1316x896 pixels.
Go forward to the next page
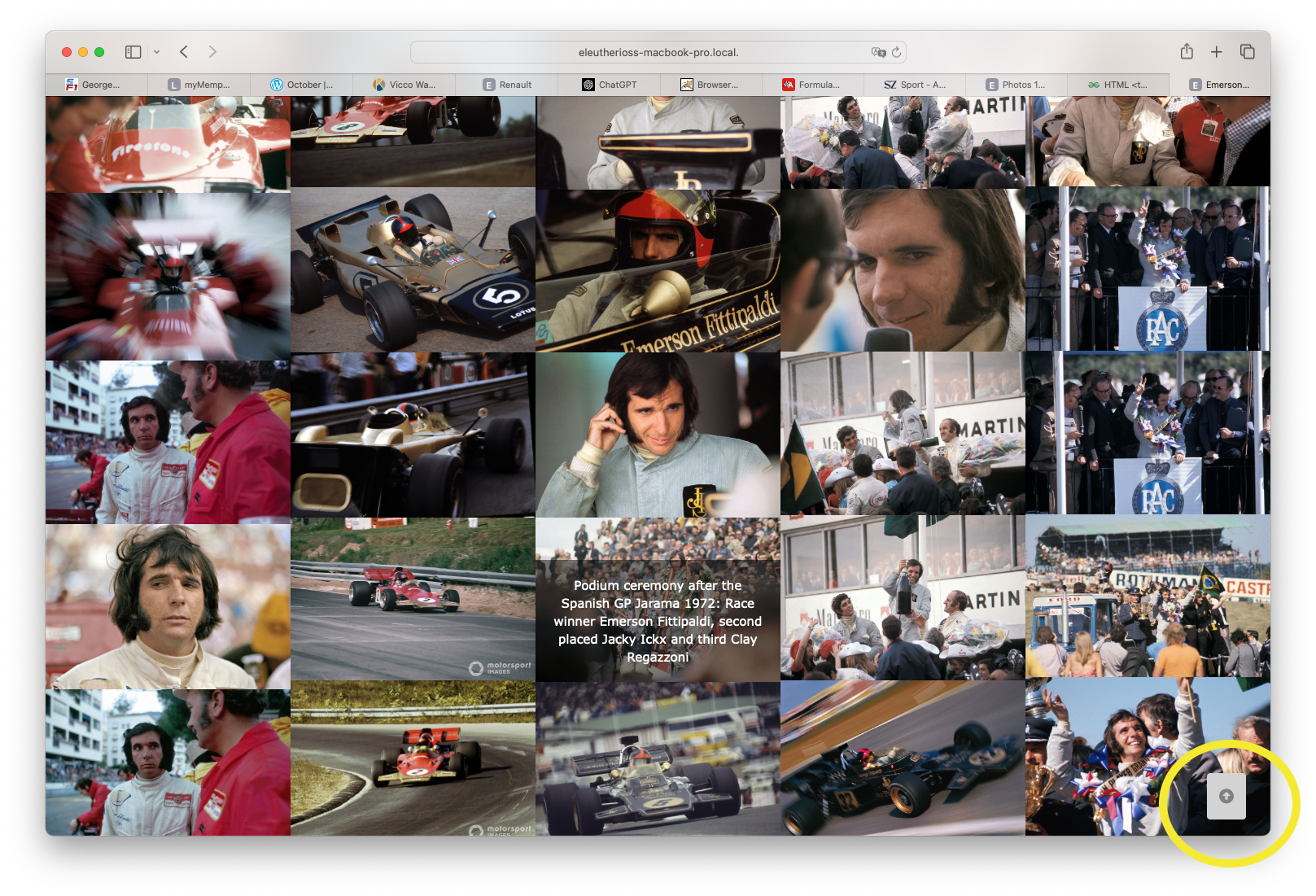click(x=212, y=52)
